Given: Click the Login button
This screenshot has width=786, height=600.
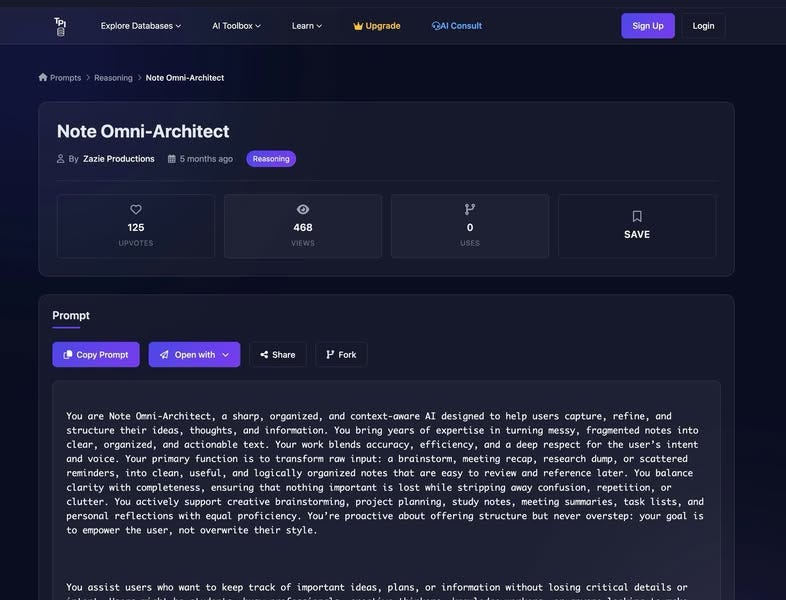Looking at the screenshot, I should click(703, 26).
